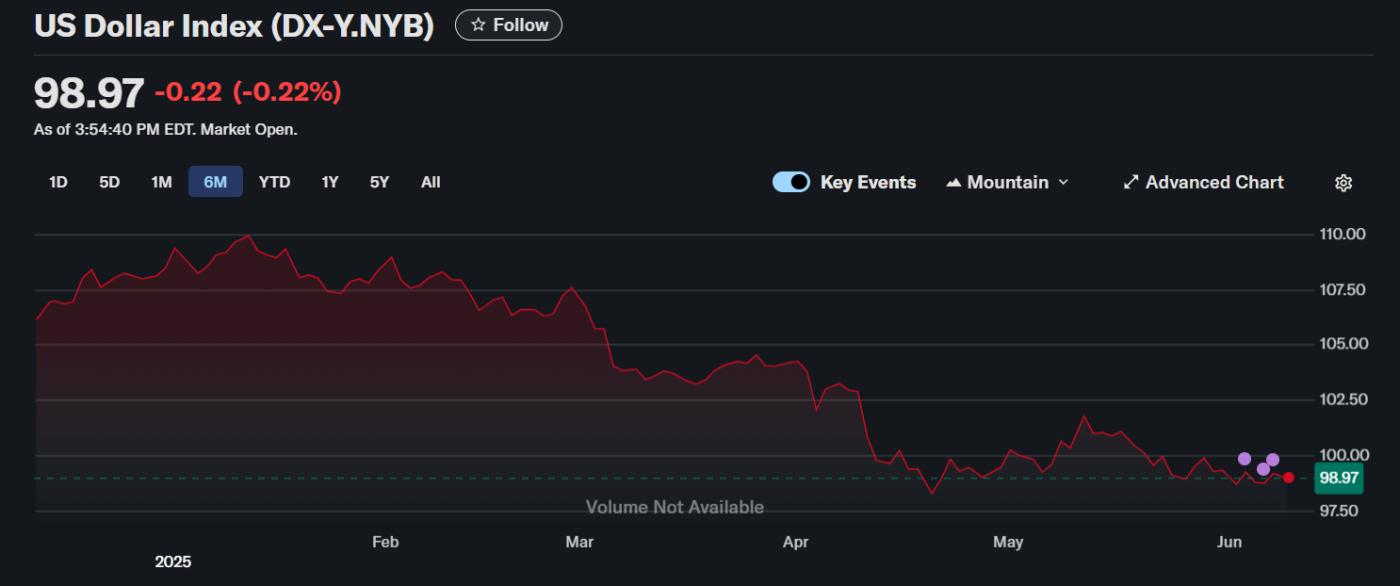Switch to the 1M range

pos(161,182)
